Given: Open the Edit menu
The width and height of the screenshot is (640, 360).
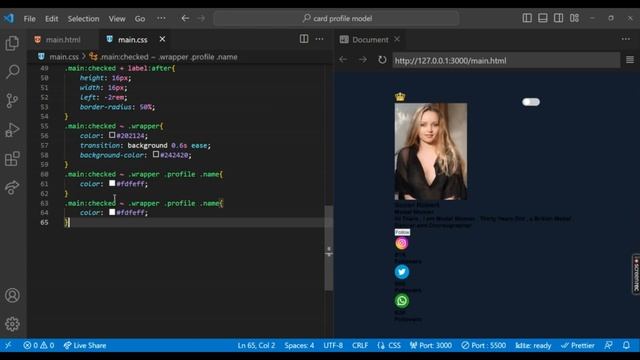Looking at the screenshot, I should point(51,19).
